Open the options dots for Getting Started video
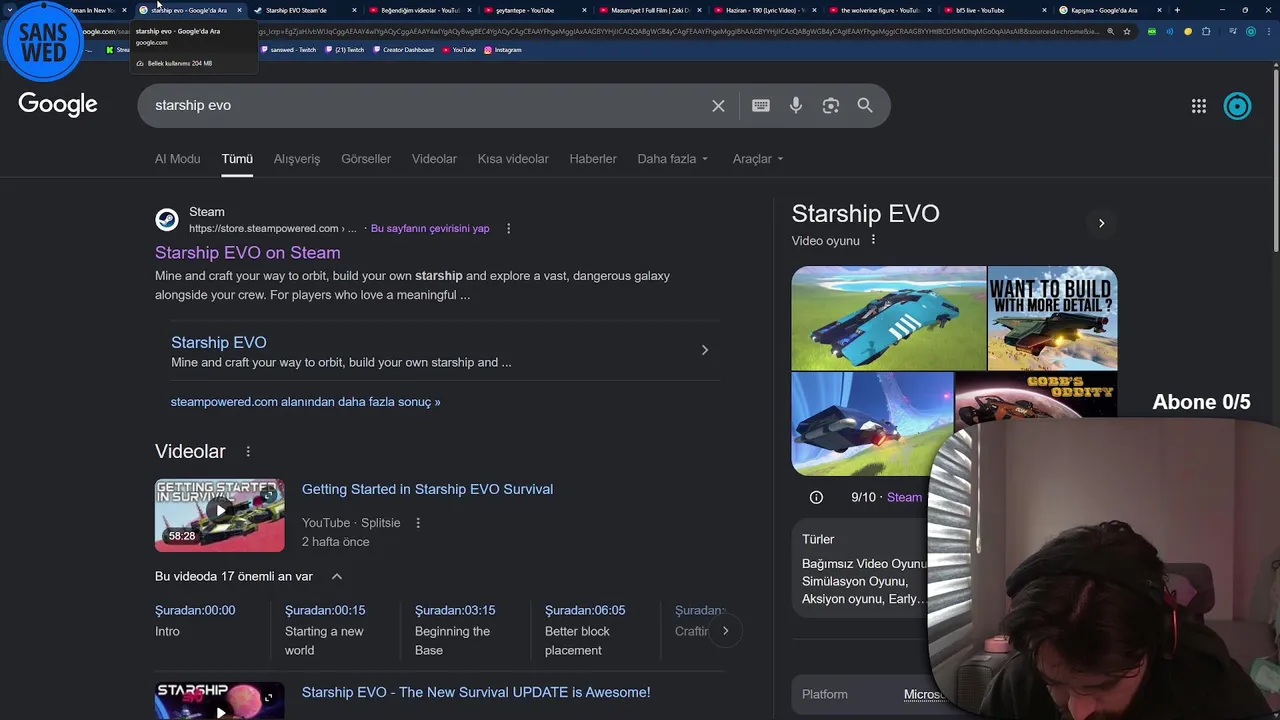This screenshot has width=1280, height=720. tap(418, 523)
